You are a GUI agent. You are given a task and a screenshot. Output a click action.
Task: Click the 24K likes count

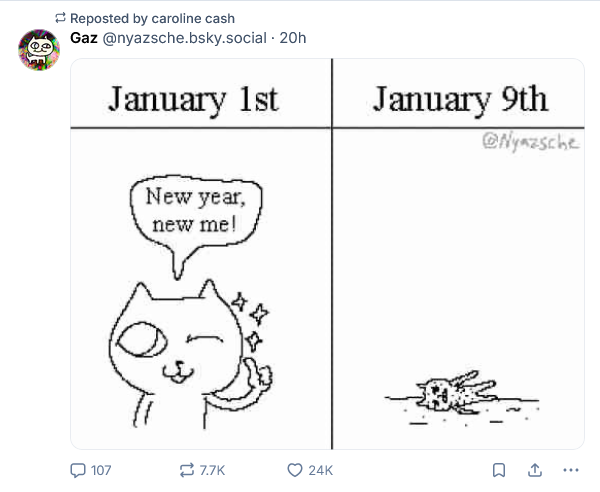pyautogui.click(x=320, y=469)
